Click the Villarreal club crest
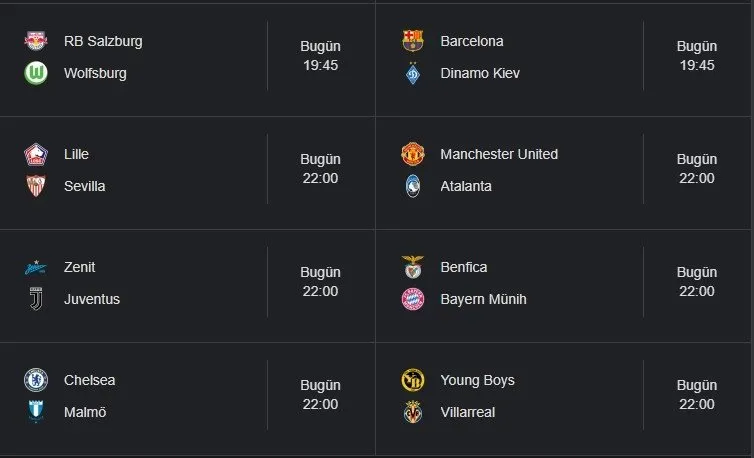Viewport: 754px width, 458px height. [412, 412]
